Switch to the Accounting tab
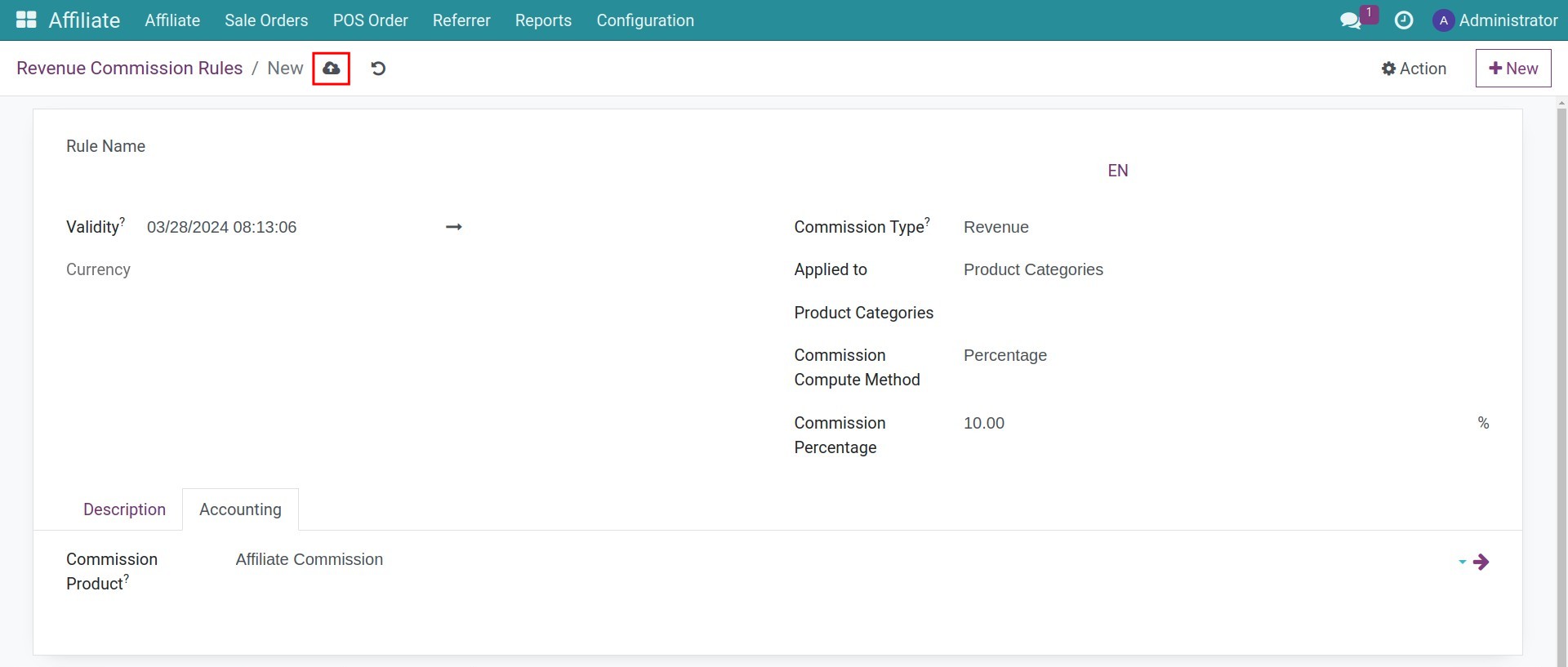Image resolution: width=1568 pixels, height=667 pixels. [240, 509]
